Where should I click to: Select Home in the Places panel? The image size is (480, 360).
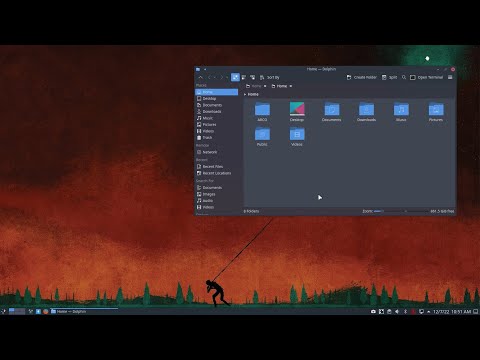click(216, 92)
